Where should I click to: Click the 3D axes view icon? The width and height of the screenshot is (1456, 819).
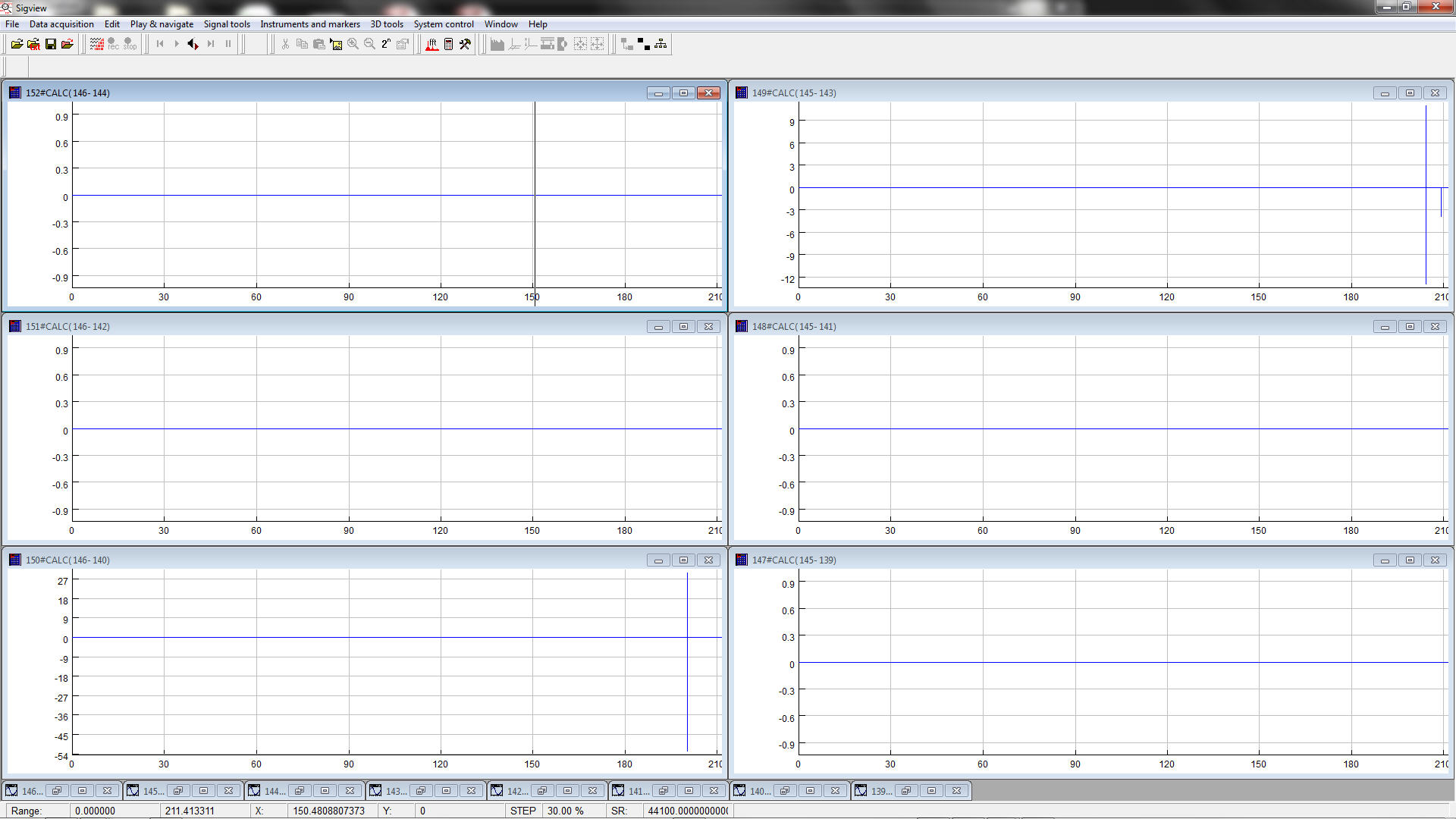514,44
